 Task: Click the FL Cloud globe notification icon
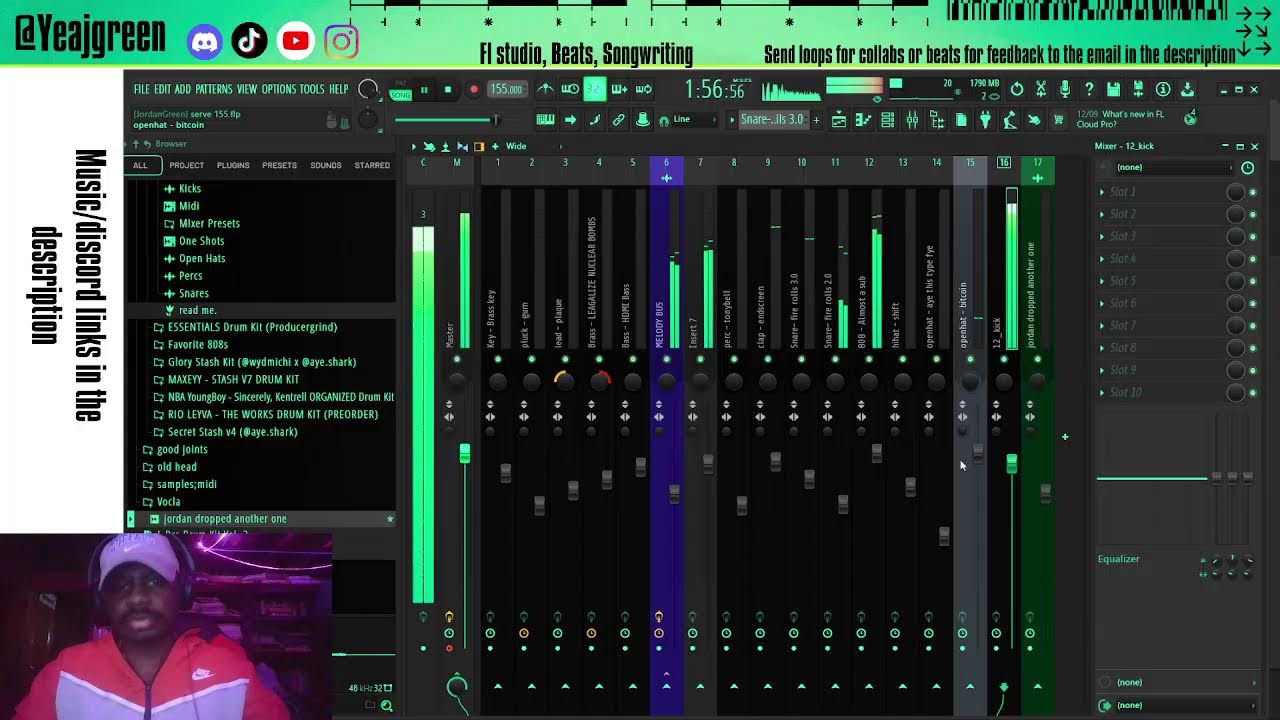coord(1190,119)
